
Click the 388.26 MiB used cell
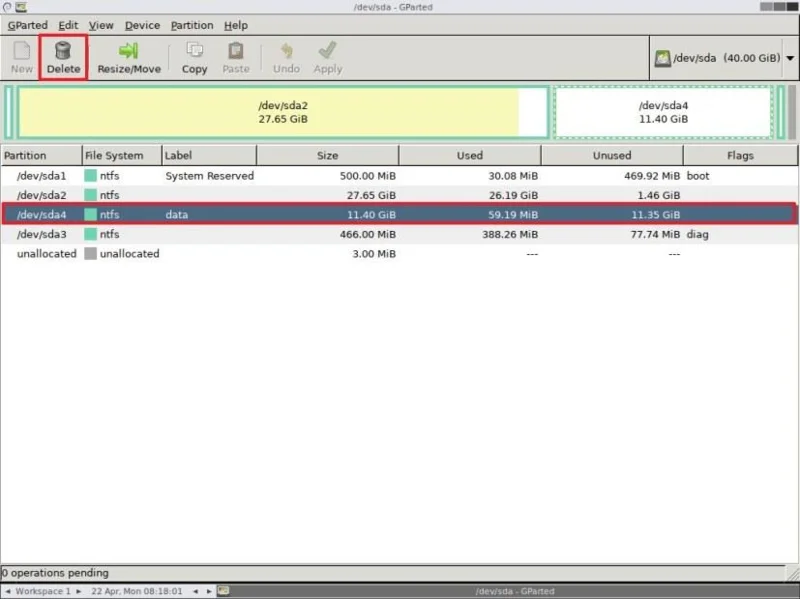click(x=510, y=234)
